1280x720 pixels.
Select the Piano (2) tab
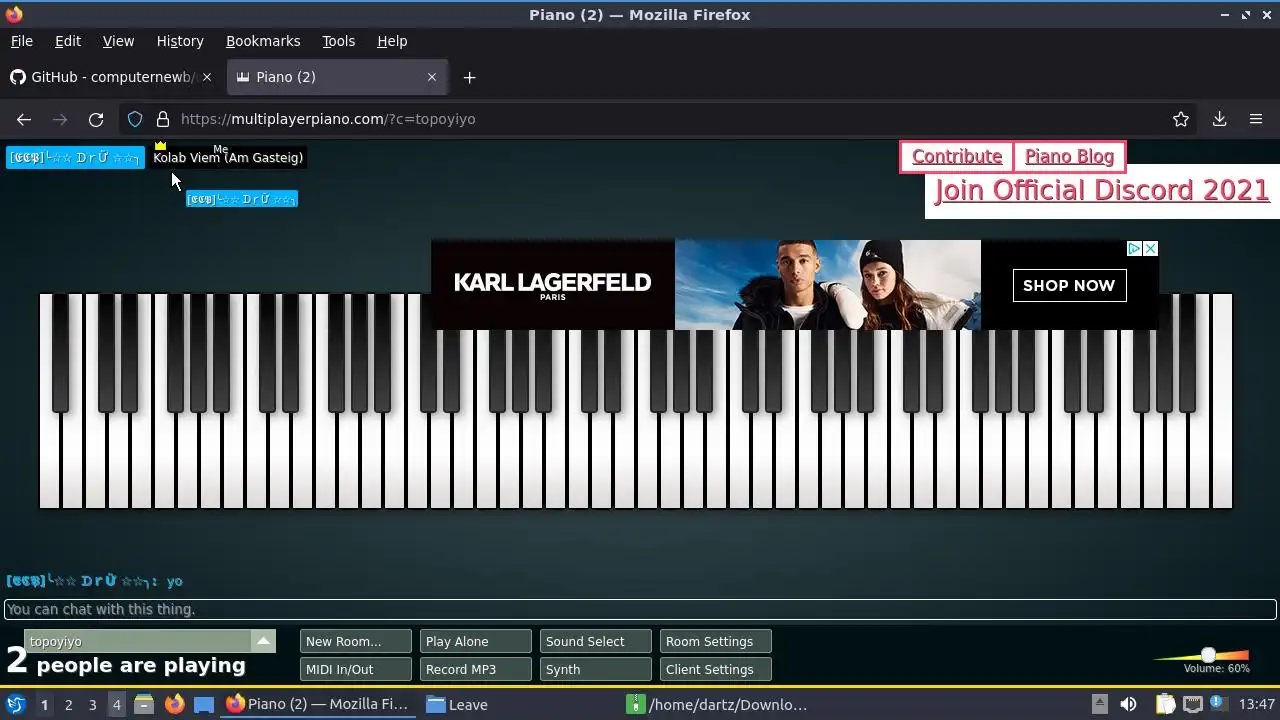point(338,77)
